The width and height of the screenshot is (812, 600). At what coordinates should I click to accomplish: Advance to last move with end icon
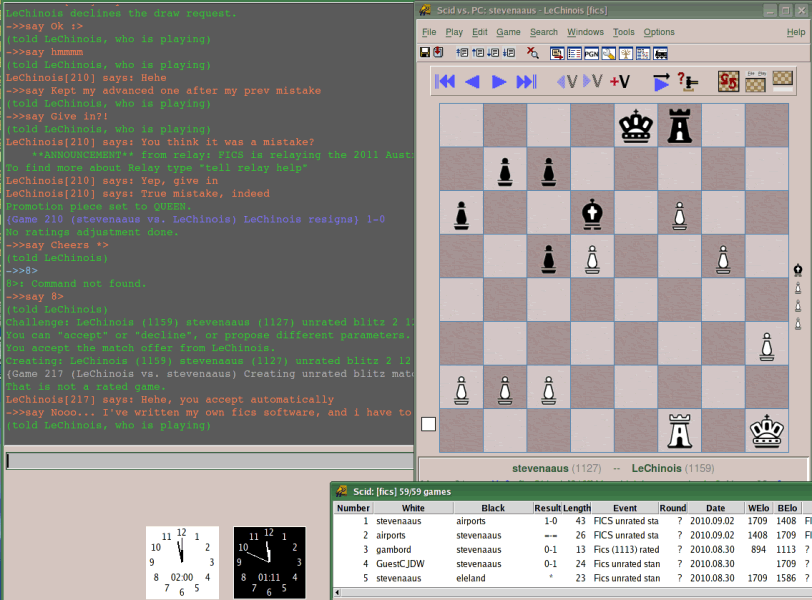524,83
